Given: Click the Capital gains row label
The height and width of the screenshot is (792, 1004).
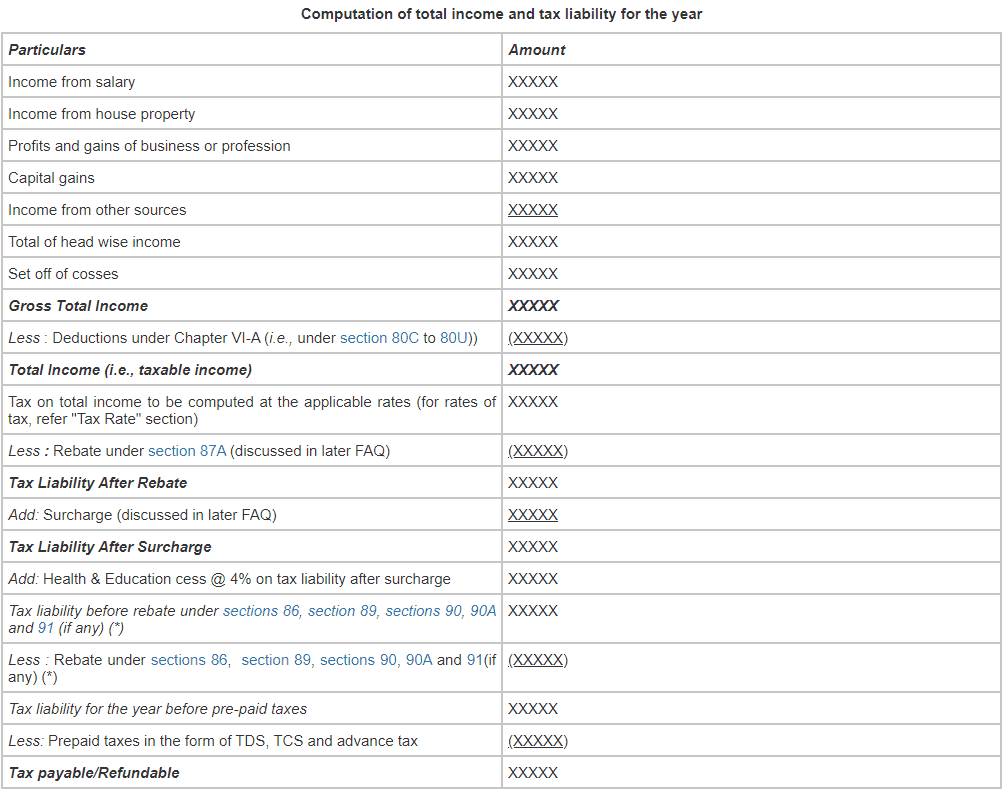Looking at the screenshot, I should 51,178.
